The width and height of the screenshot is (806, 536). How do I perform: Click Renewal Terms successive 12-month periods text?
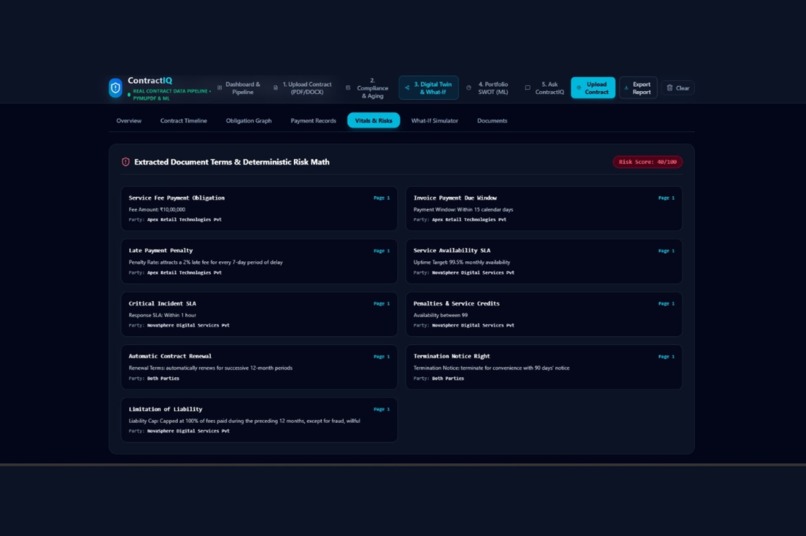tap(210, 368)
